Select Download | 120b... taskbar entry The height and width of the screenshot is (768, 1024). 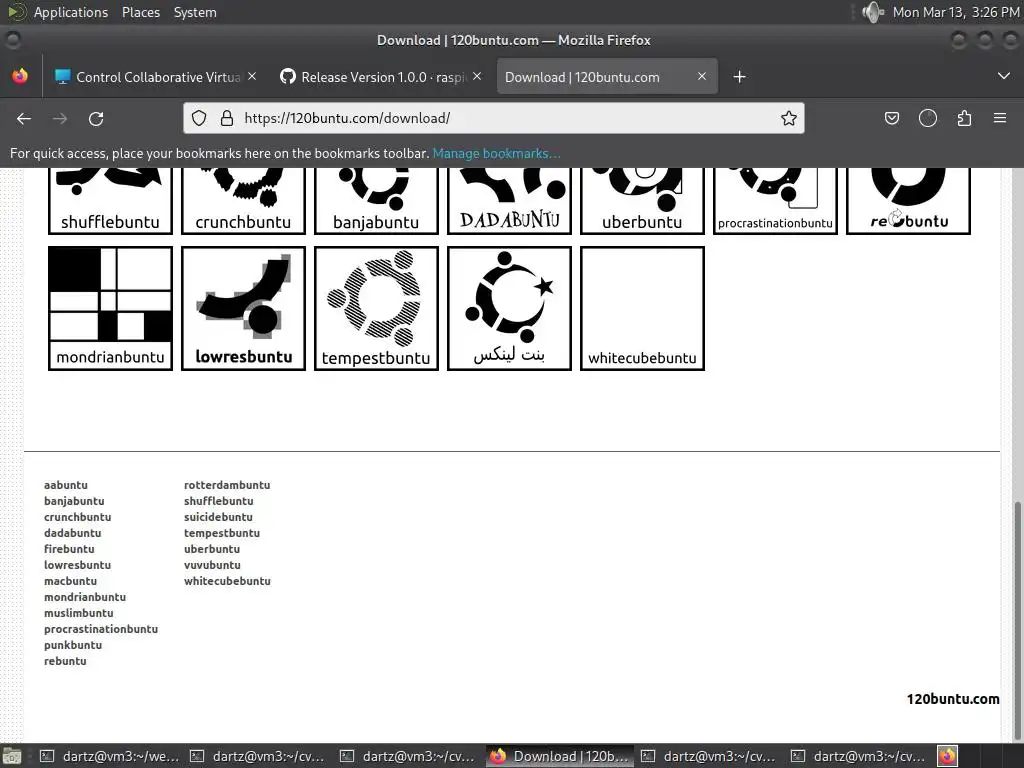pyautogui.click(x=560, y=756)
